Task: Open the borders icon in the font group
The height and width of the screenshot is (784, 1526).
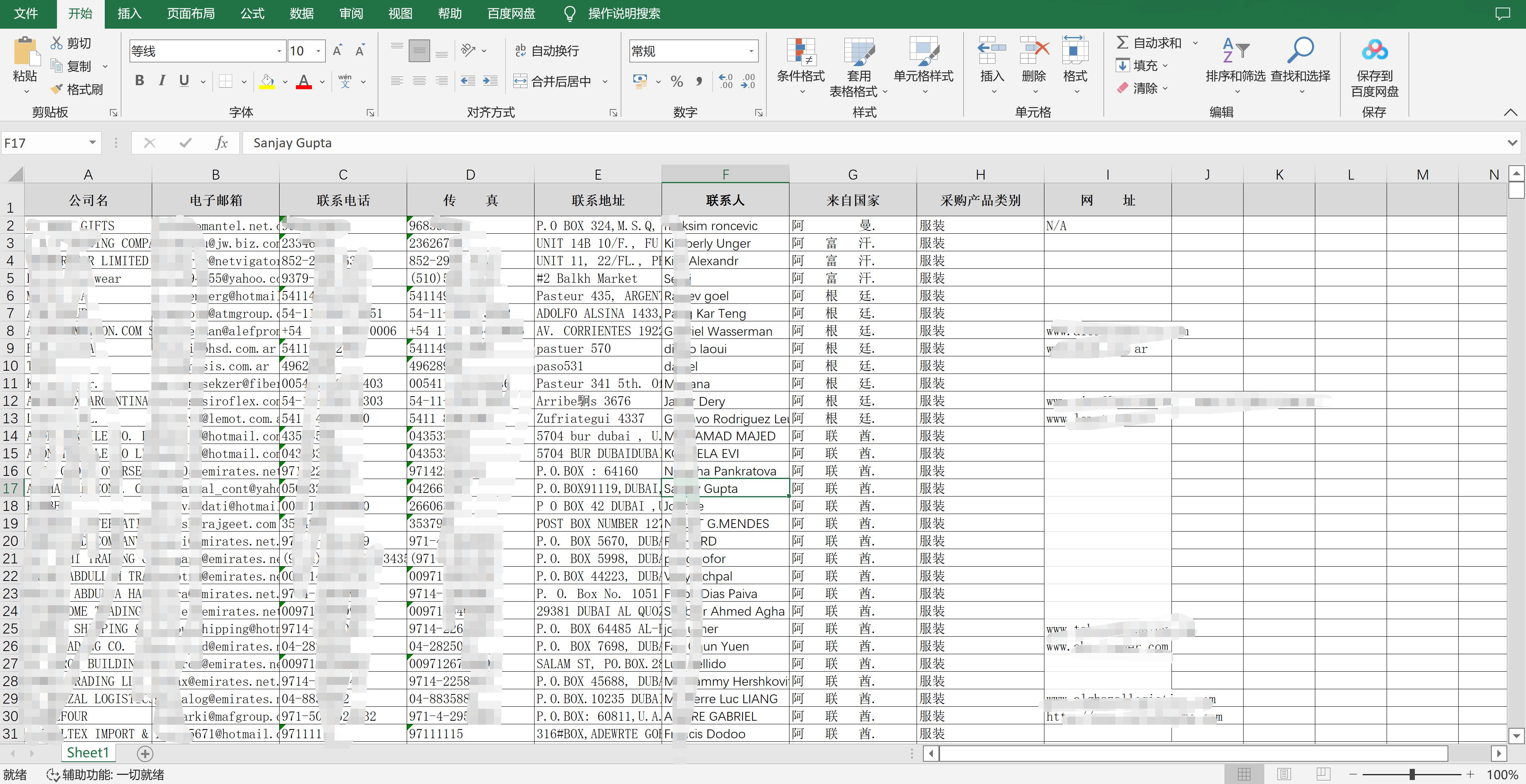Action: pyautogui.click(x=225, y=81)
